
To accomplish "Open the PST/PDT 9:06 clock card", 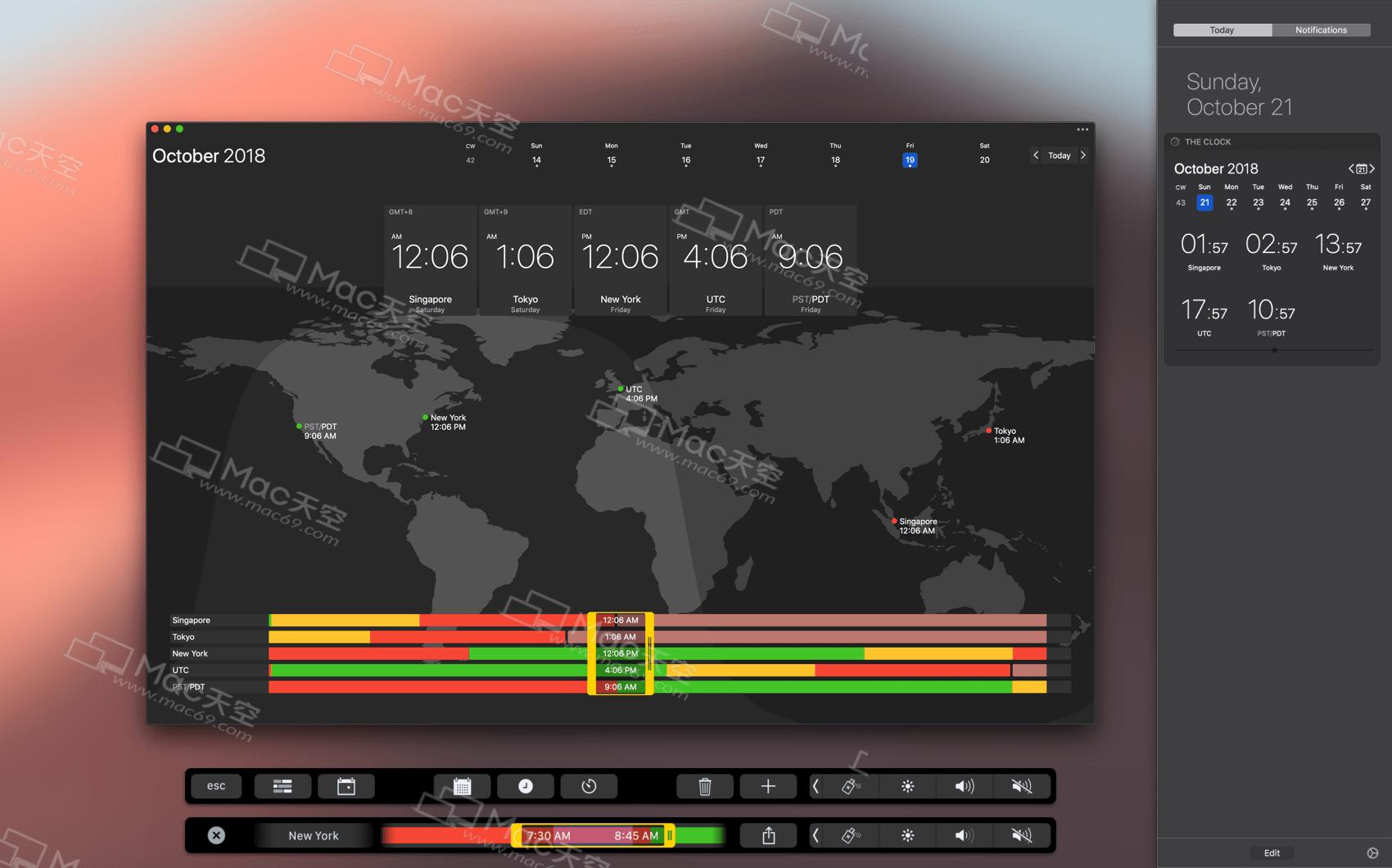I will pos(811,260).
